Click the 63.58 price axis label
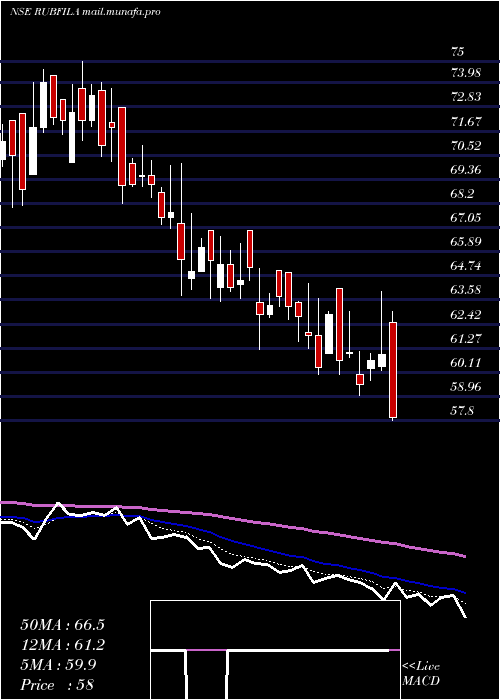 [466, 290]
